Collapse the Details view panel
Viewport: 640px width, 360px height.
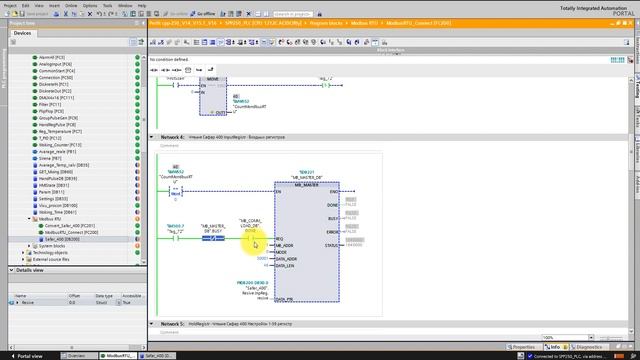click(11, 270)
